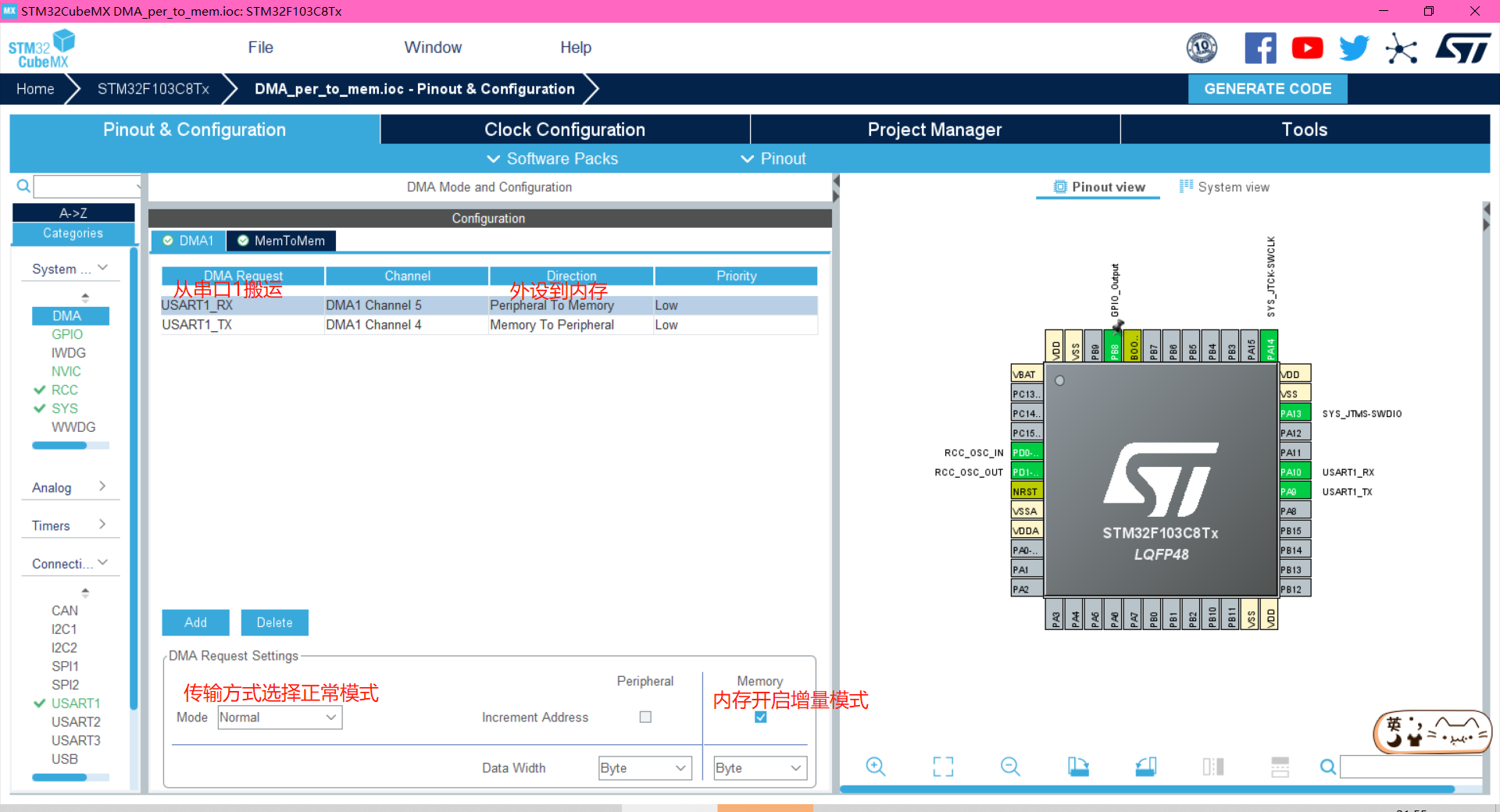Image resolution: width=1500 pixels, height=812 pixels.
Task: Select the USART1_TX DMA request row
Action: pos(489,325)
